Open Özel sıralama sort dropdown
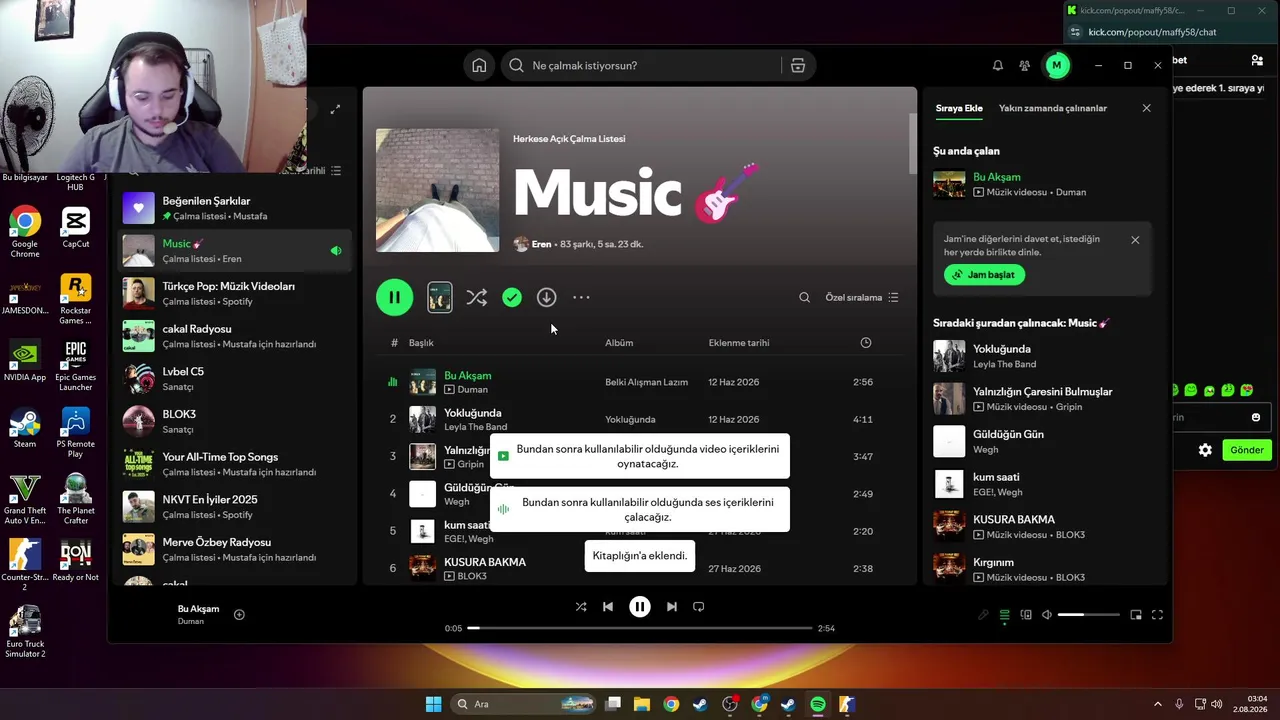This screenshot has height=720, width=1280. click(862, 297)
